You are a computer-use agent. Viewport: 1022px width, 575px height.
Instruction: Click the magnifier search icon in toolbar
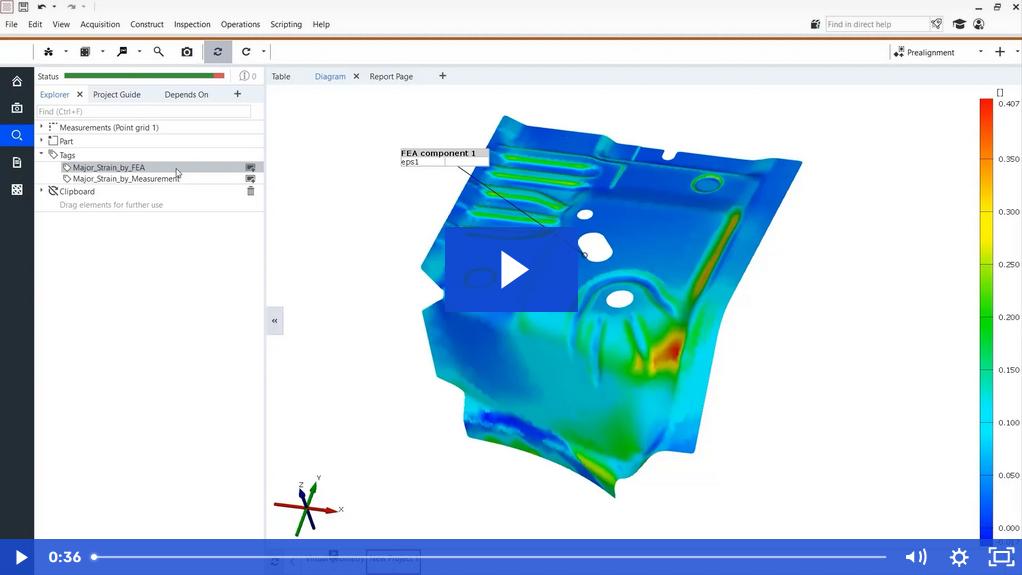tap(158, 52)
